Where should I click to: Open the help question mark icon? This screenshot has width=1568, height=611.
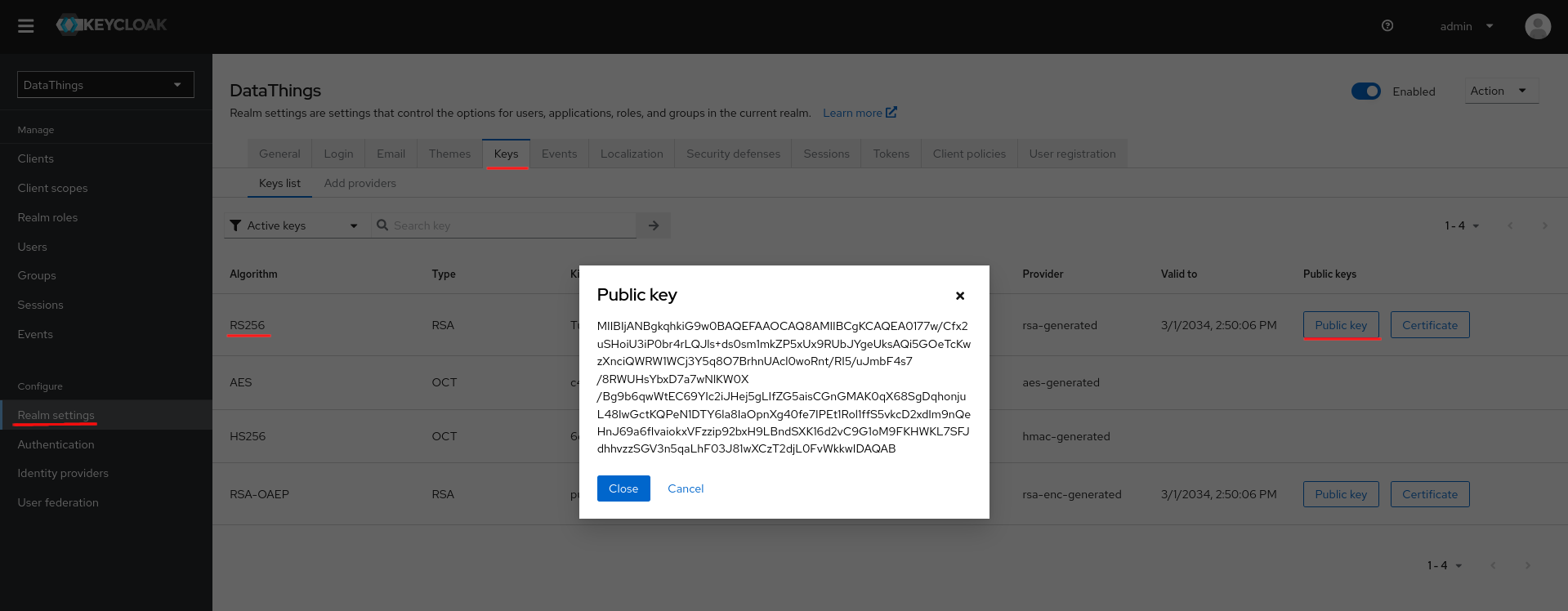[x=1387, y=26]
